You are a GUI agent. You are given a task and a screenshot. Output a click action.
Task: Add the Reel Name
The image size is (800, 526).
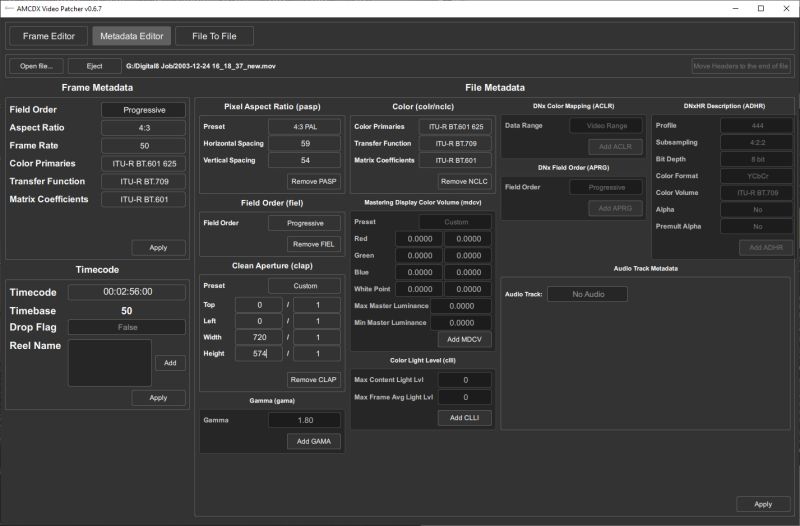tap(170, 363)
